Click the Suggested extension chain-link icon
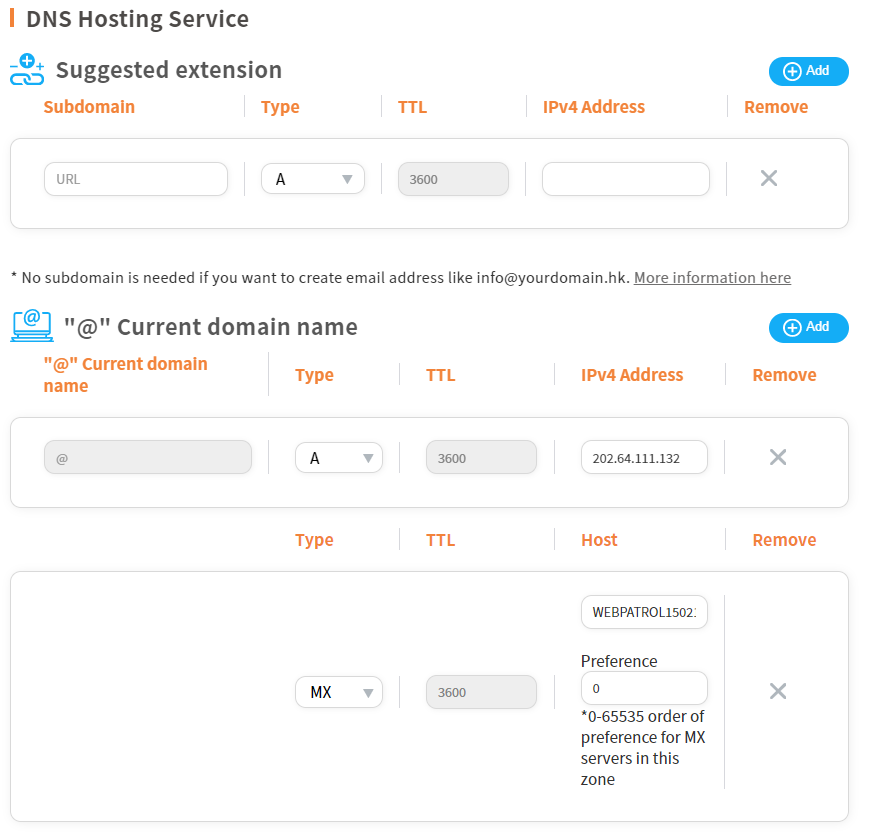 point(27,70)
